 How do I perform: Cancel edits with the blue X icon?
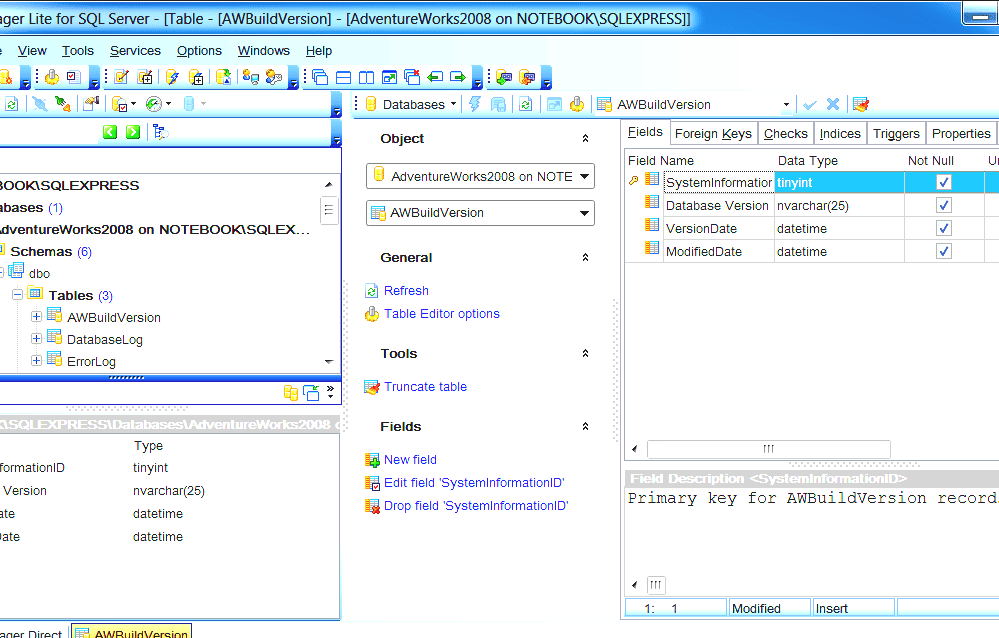point(832,104)
